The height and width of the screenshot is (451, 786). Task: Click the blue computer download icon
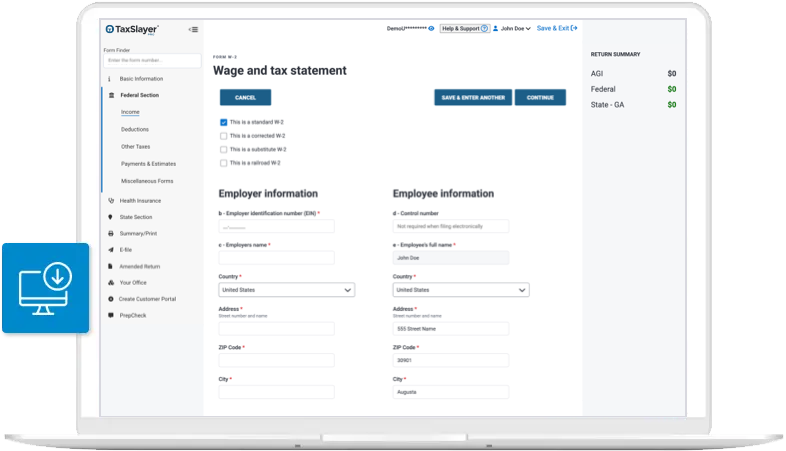pyautogui.click(x=43, y=288)
